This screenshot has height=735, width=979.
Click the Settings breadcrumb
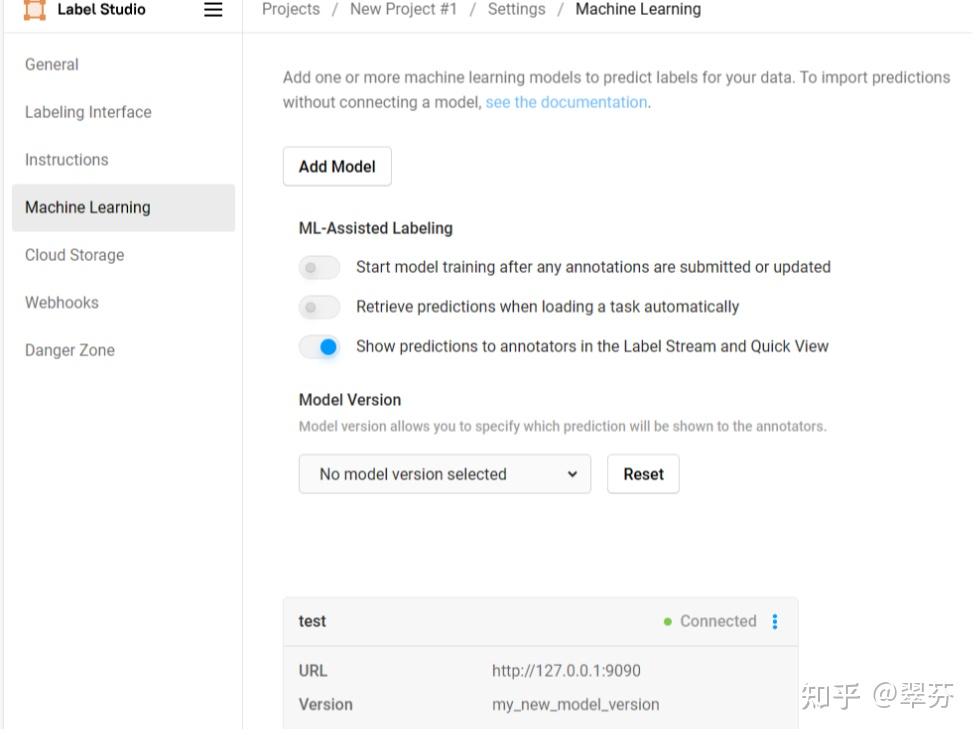tap(516, 10)
